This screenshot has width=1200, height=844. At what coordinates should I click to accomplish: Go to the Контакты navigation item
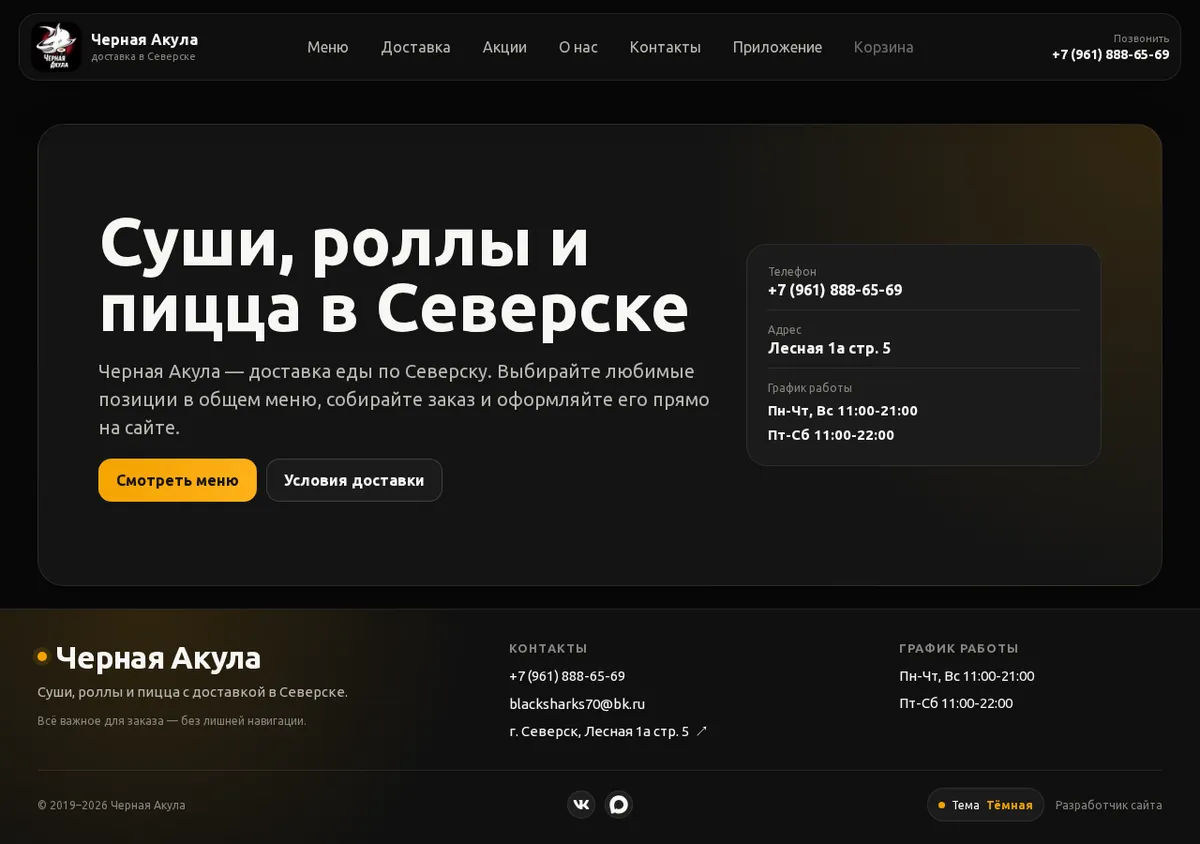pos(665,47)
